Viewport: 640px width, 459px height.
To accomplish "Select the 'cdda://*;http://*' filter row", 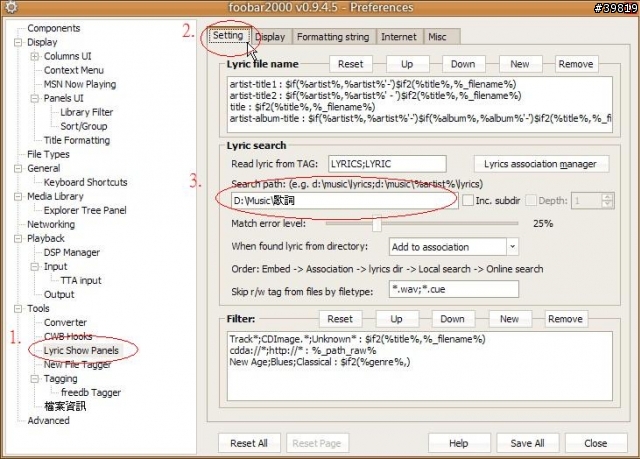I will tap(302, 350).
